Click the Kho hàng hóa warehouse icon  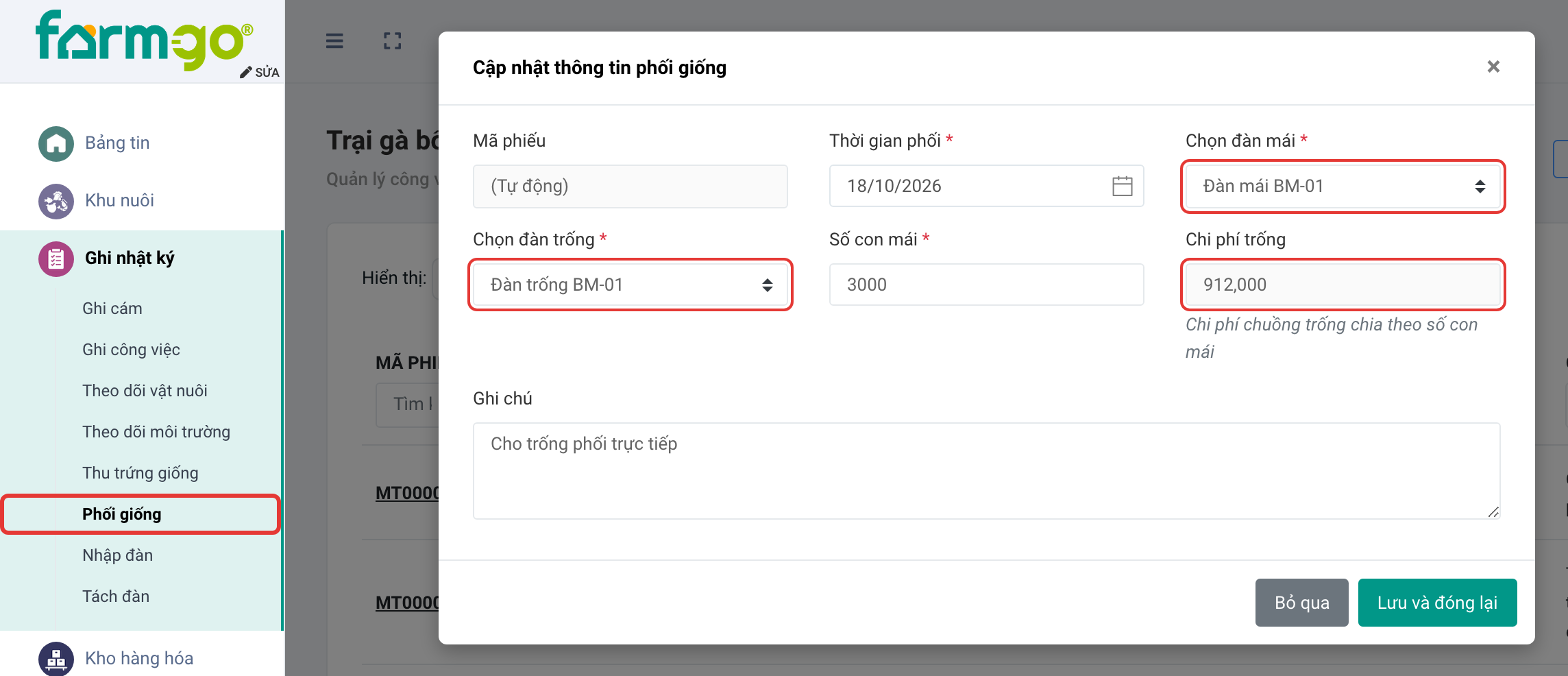pos(56,658)
